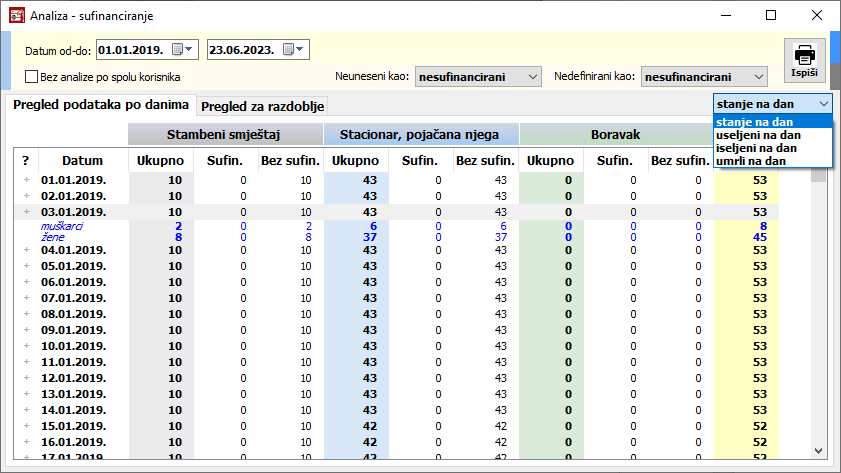Select 'useljeni na dan' from list

click(x=758, y=135)
